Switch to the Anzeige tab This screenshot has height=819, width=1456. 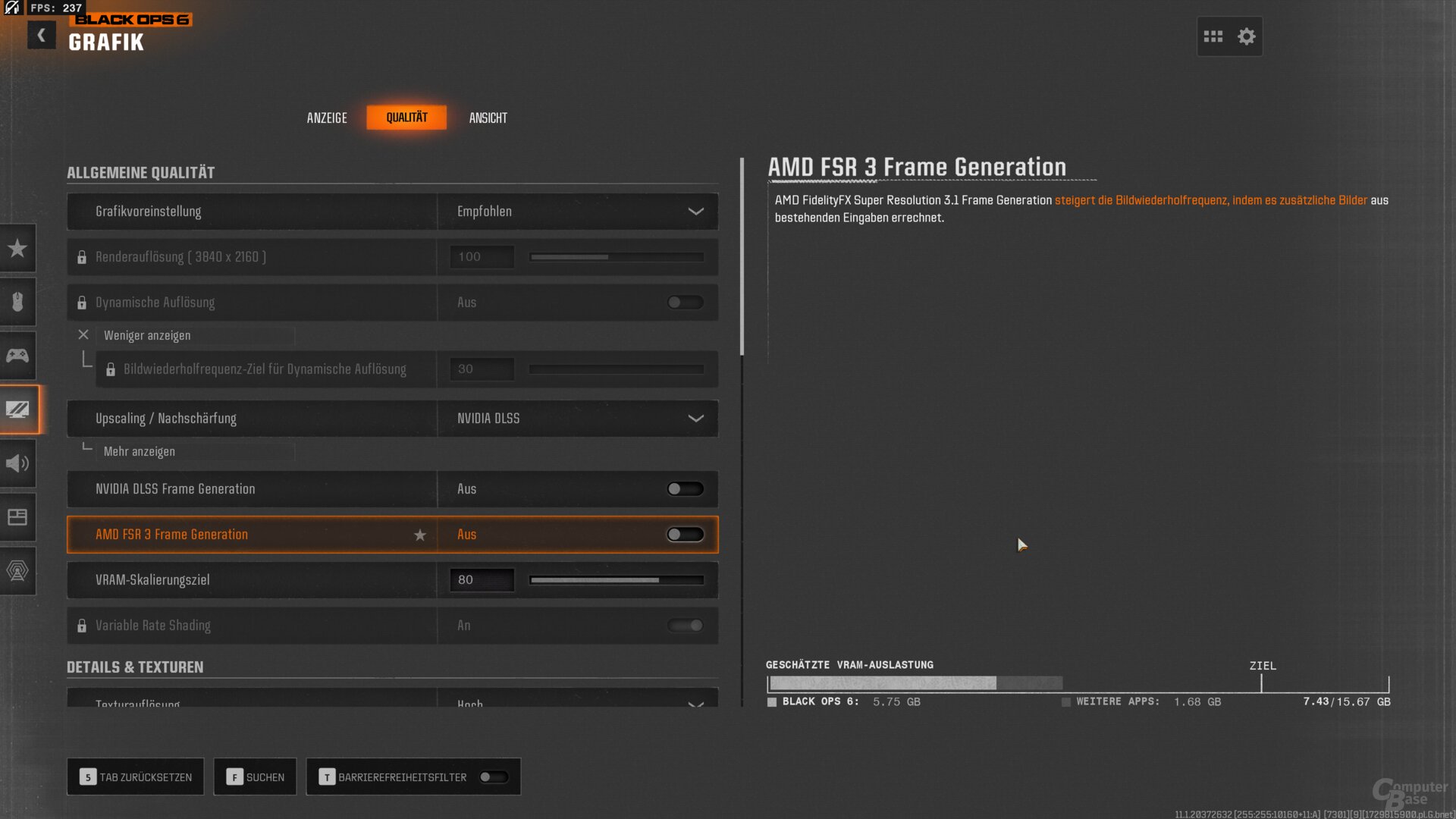[x=327, y=118]
